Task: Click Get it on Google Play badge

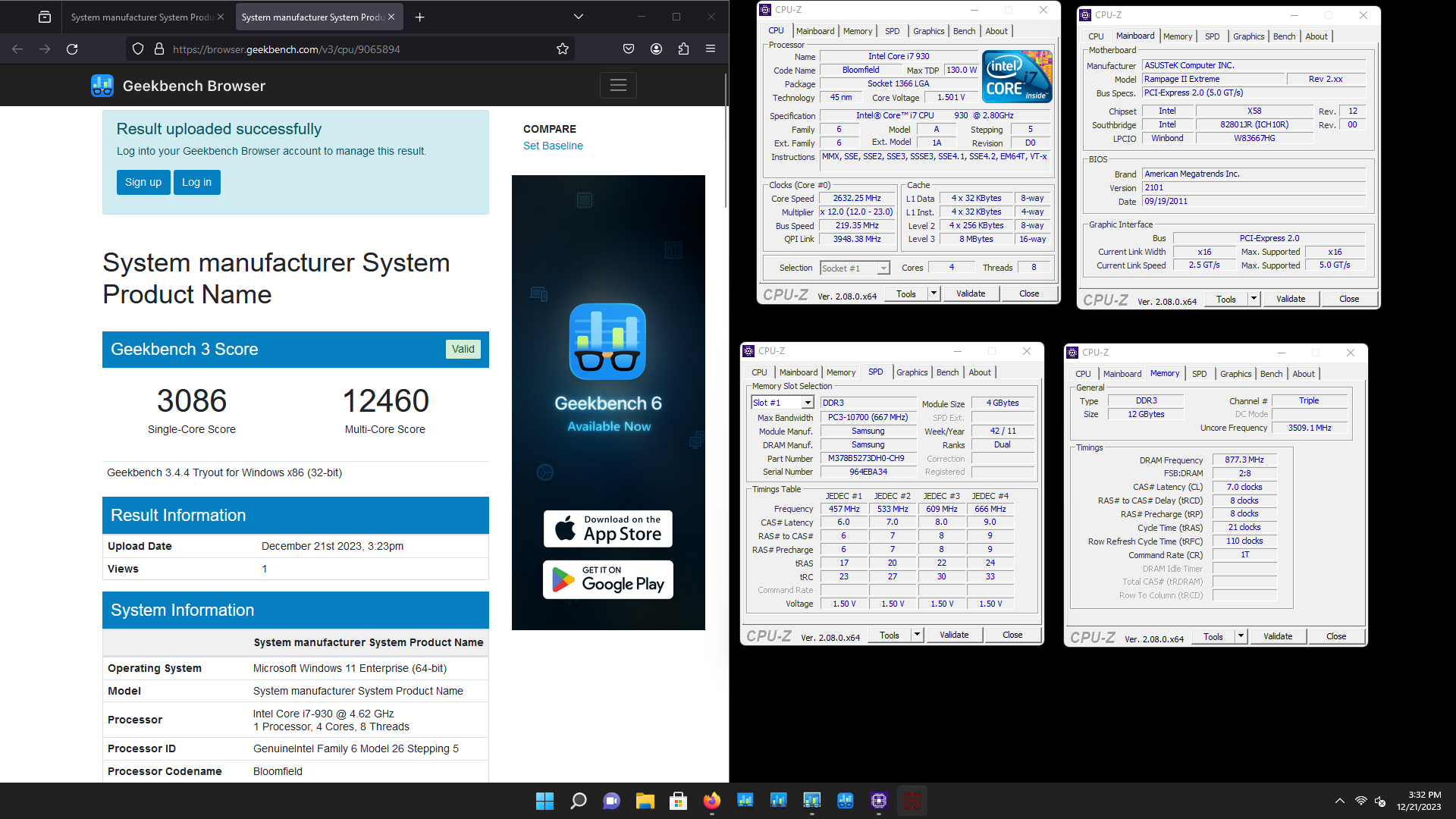Action: pyautogui.click(x=608, y=579)
